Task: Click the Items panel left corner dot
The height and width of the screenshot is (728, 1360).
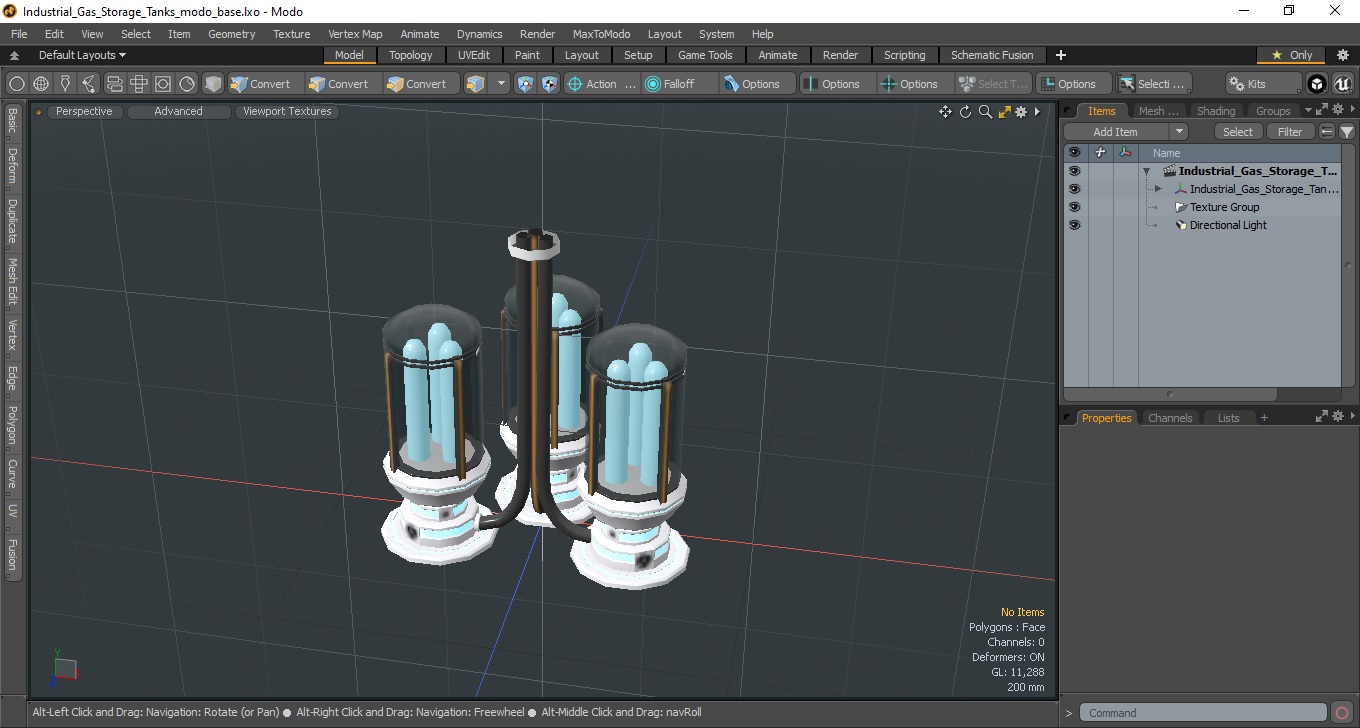Action: (x=1067, y=111)
